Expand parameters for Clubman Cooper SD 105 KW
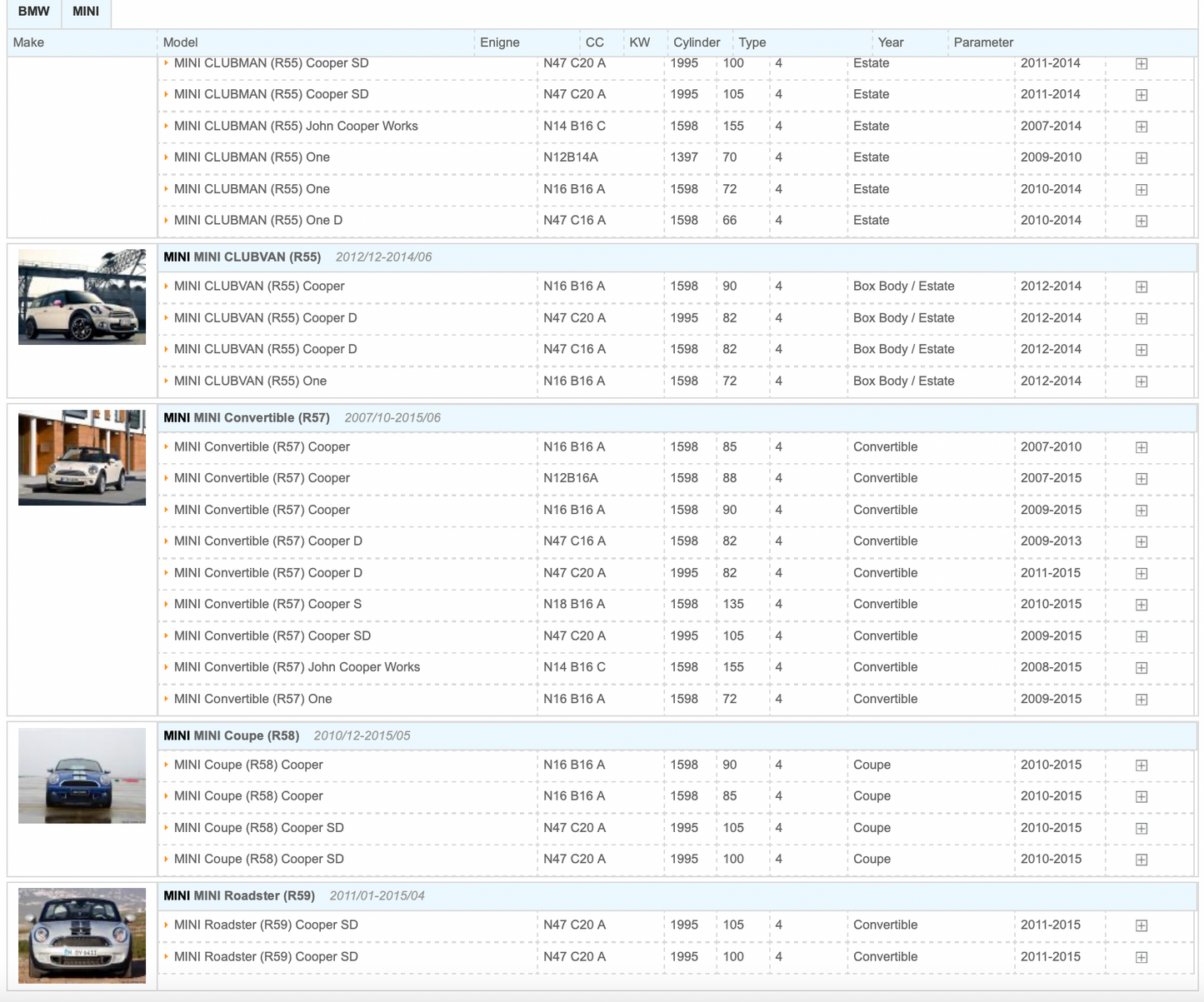The image size is (1204, 1002). (1142, 95)
